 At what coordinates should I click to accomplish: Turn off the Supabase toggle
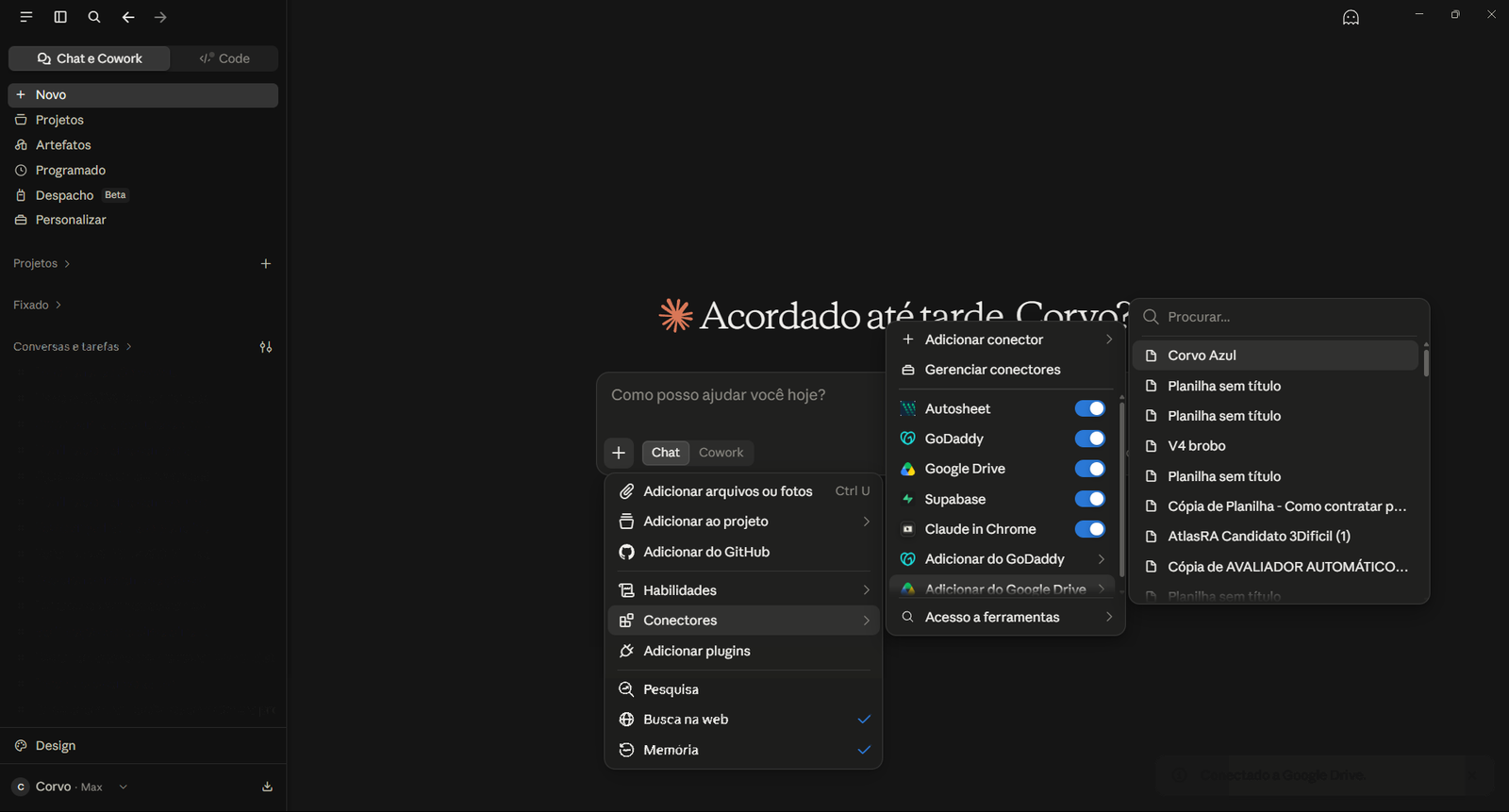1090,499
